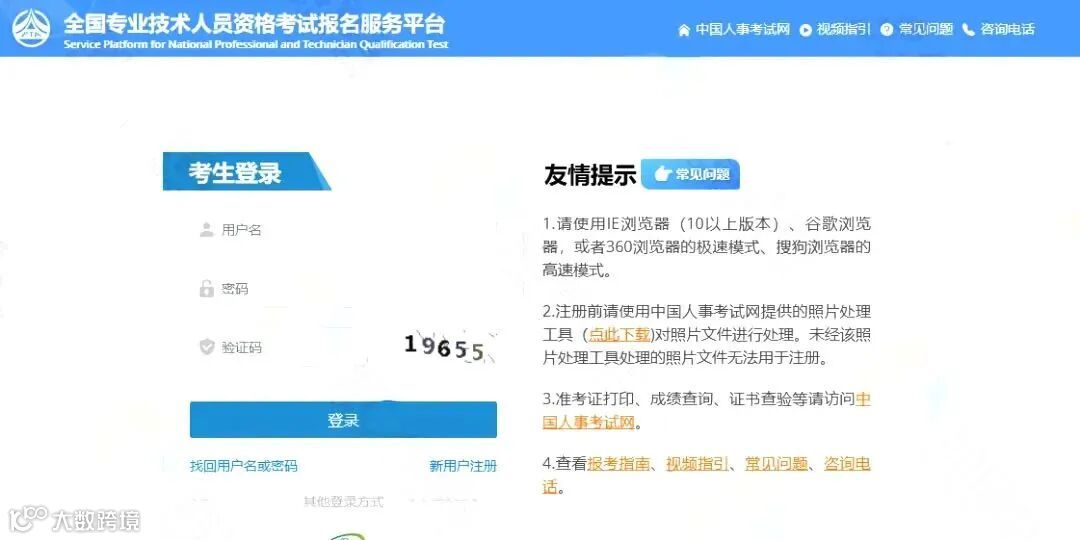
Task: Click the padlock icon in password field
Action: pyautogui.click(x=206, y=288)
